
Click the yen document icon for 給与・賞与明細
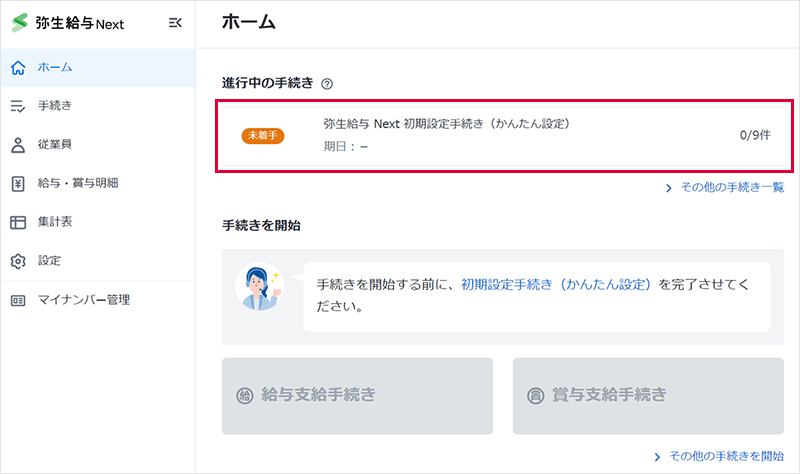tap(18, 184)
